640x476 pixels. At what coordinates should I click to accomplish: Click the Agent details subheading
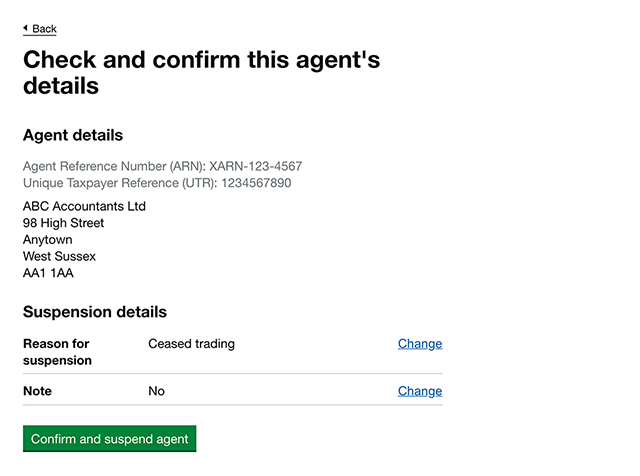pyautogui.click(x=73, y=135)
